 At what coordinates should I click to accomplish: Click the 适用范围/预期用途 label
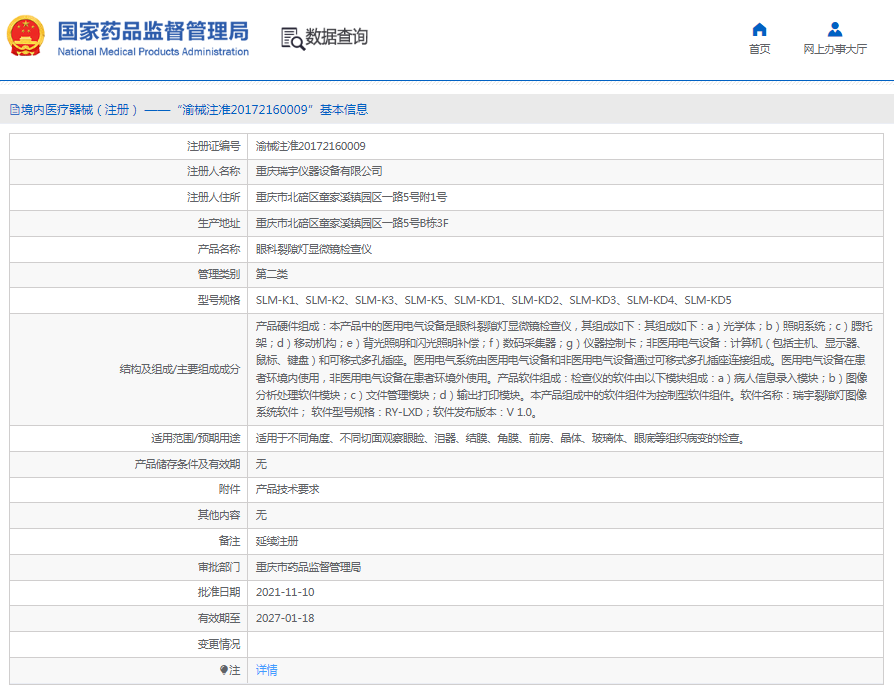click(x=196, y=438)
